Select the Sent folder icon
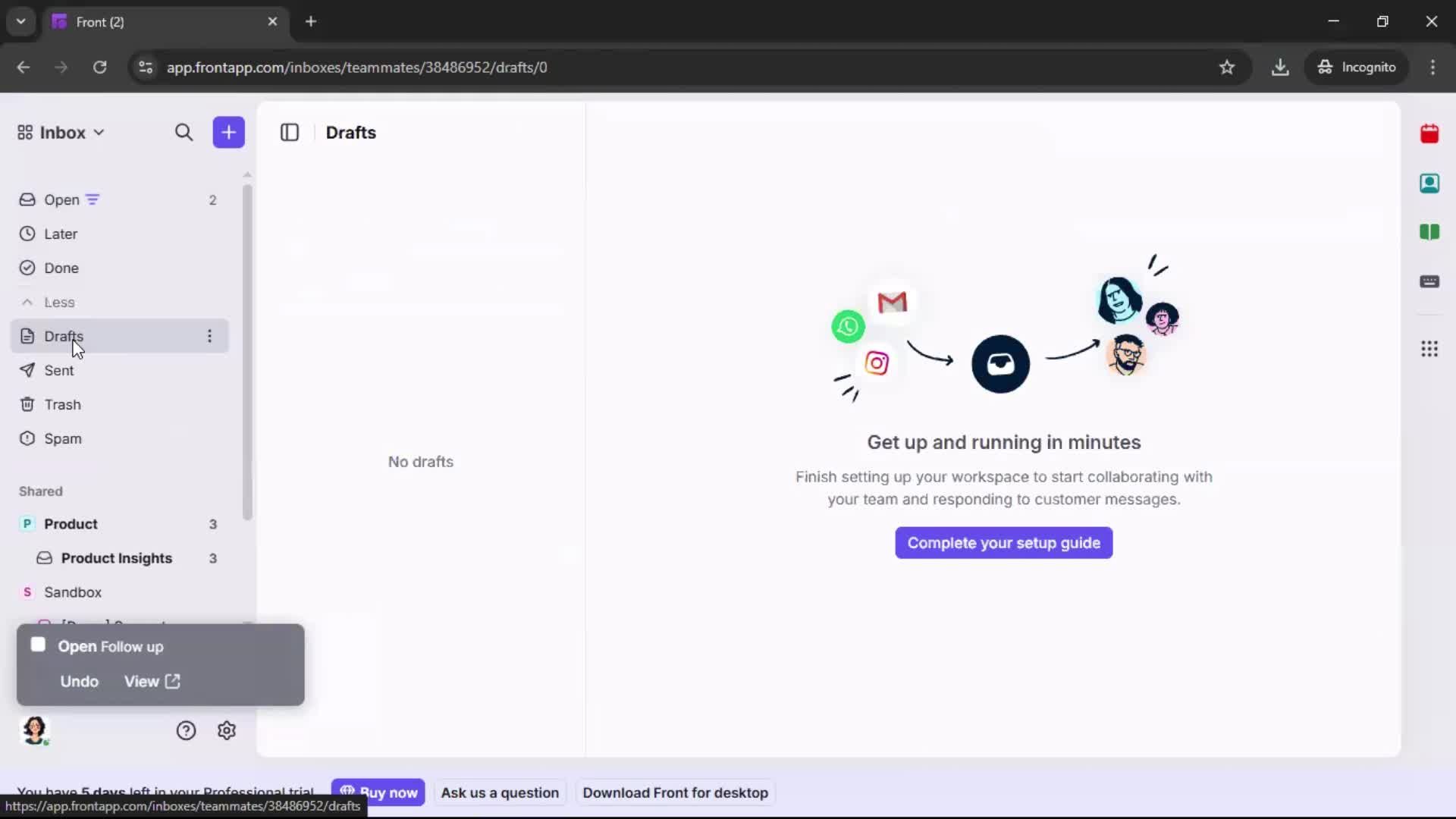Screen dimensions: 1456x819 tap(27, 371)
